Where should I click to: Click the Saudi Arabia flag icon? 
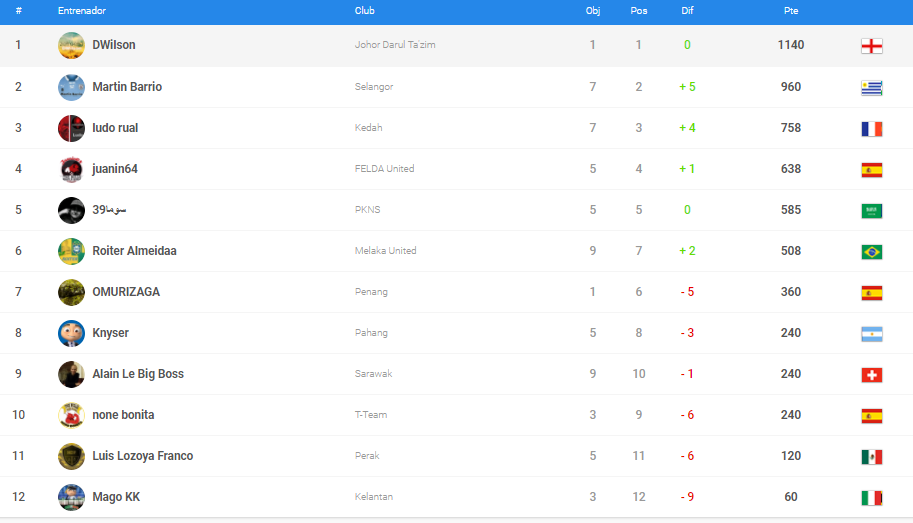(x=871, y=210)
